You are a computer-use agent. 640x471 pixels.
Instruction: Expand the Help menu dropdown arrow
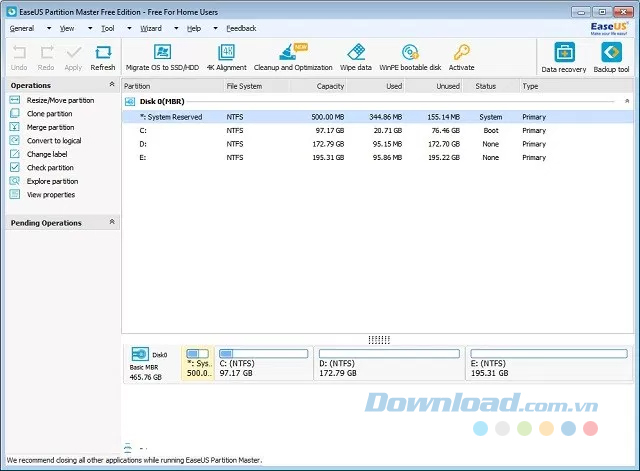[x=216, y=29]
